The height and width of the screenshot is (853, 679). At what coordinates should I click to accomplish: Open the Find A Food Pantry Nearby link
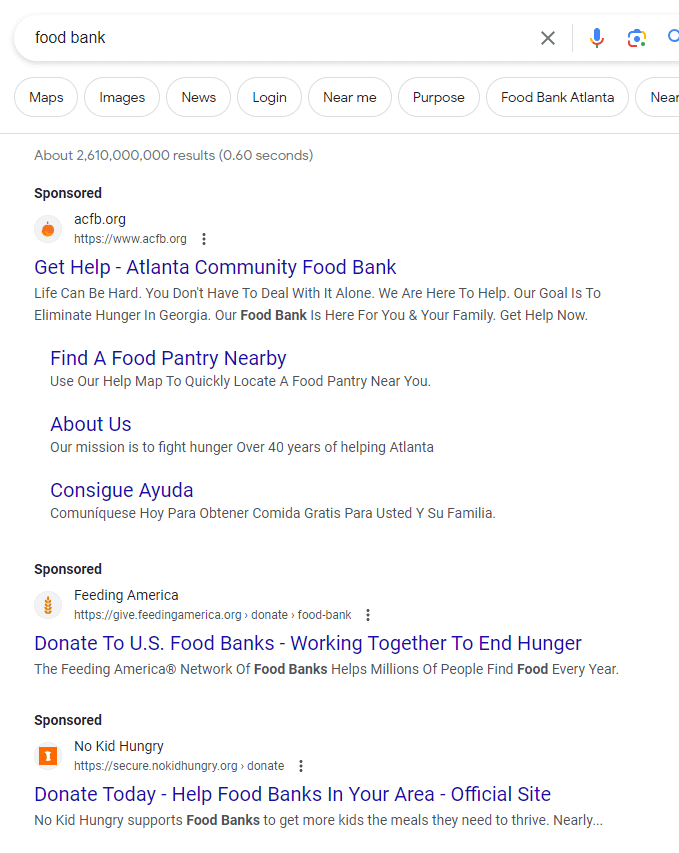[x=168, y=358]
